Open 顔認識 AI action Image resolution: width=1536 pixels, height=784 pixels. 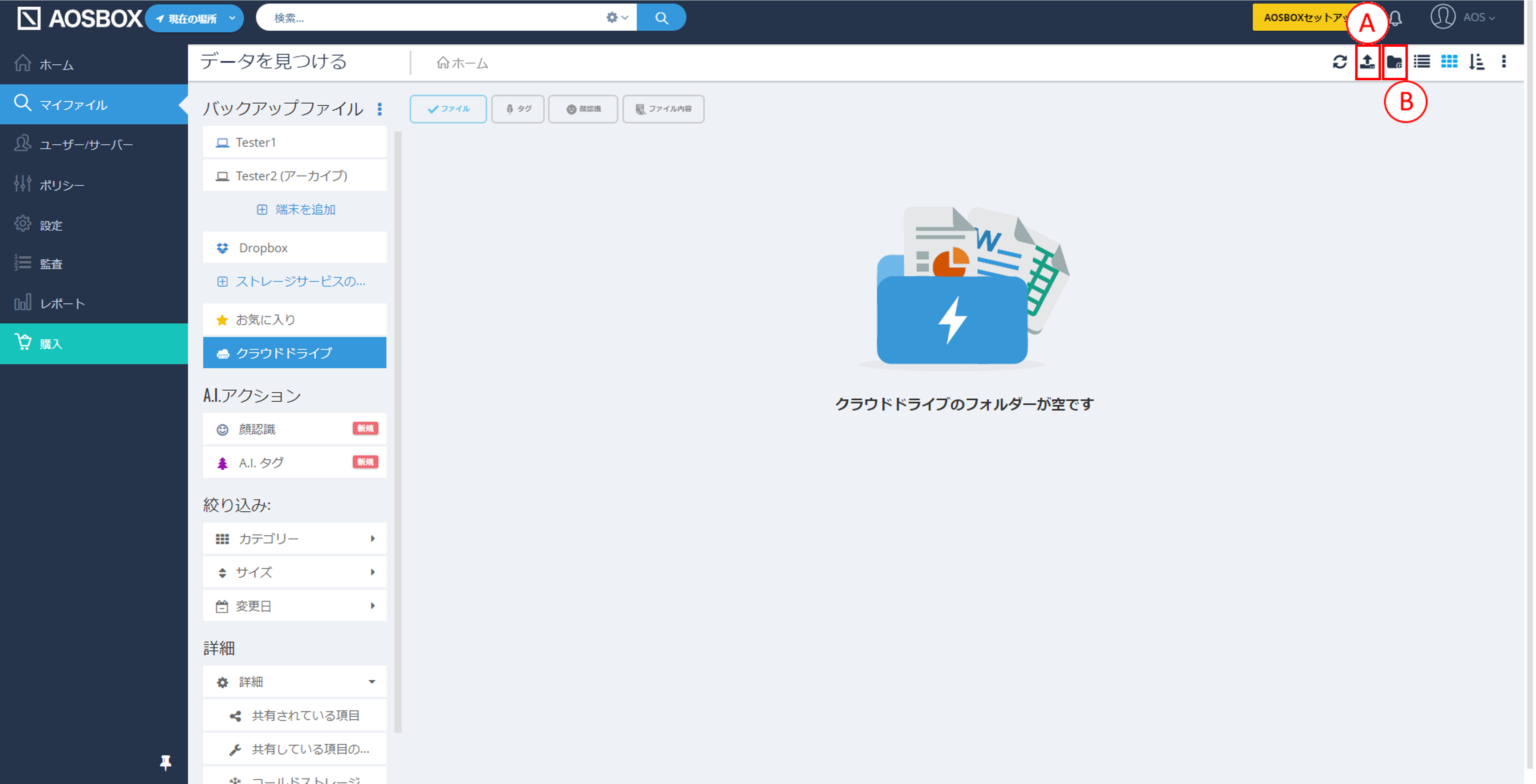click(295, 429)
